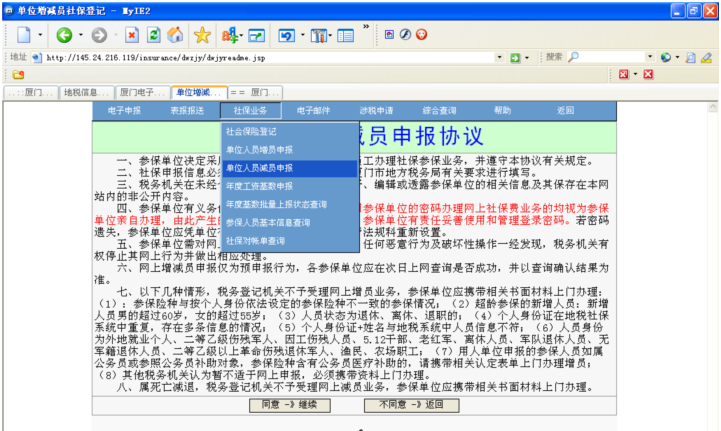The height and width of the screenshot is (431, 721).
Task: Click the side panel layout icon
Action: pos(345,35)
